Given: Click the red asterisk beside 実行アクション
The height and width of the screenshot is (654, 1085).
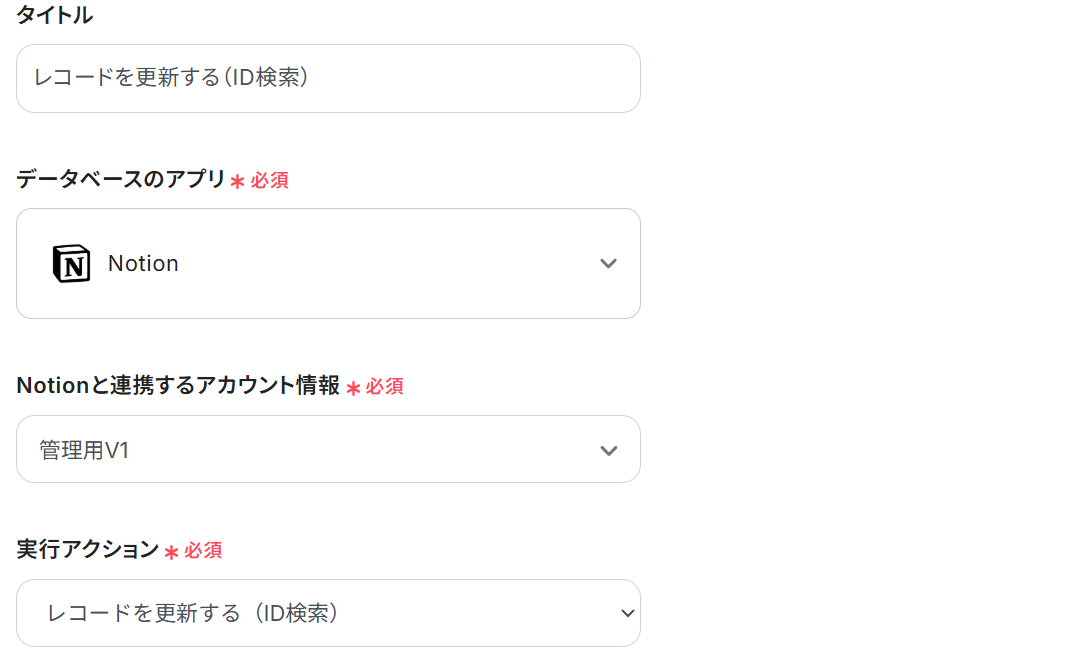Looking at the screenshot, I should click(x=171, y=552).
